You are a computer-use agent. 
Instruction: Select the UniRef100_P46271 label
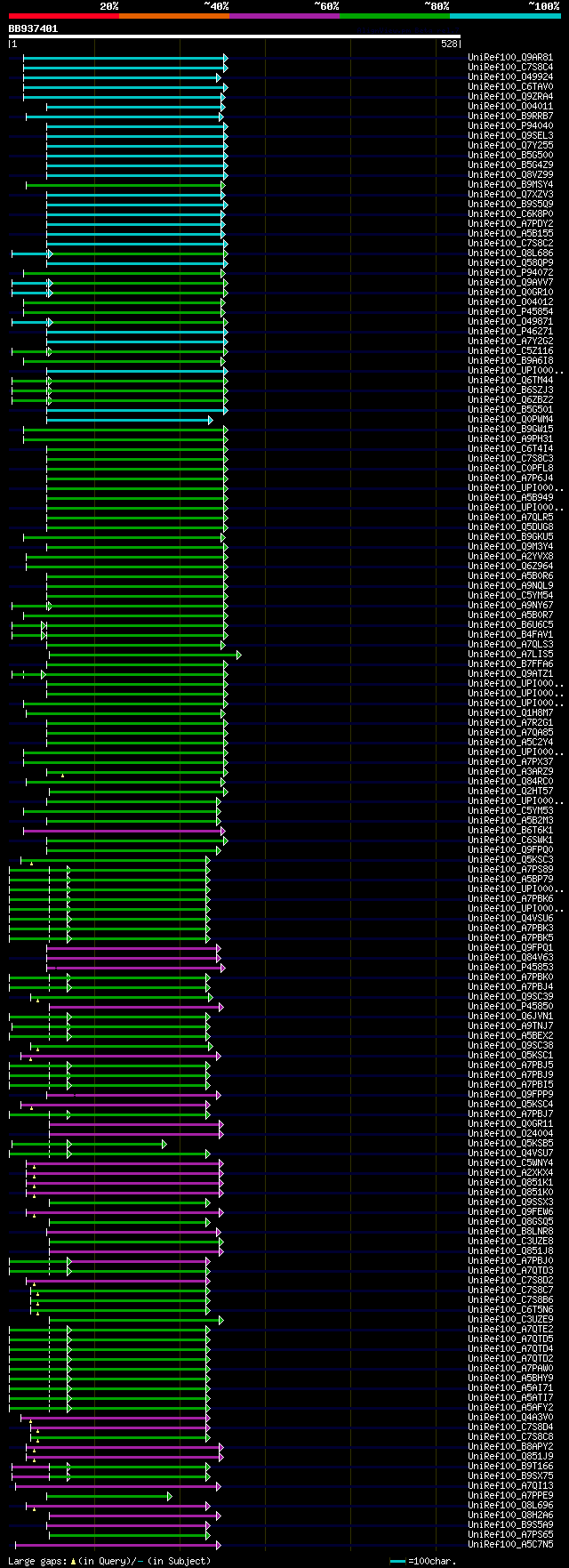[x=510, y=331]
